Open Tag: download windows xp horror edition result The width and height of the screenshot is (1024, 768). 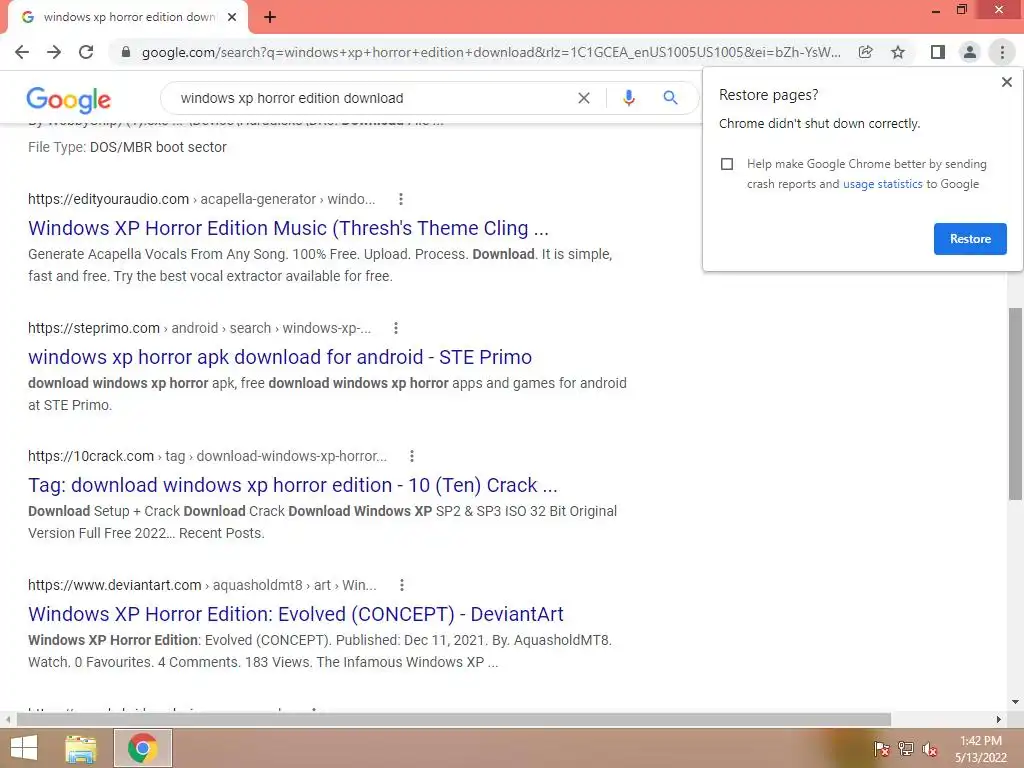293,485
